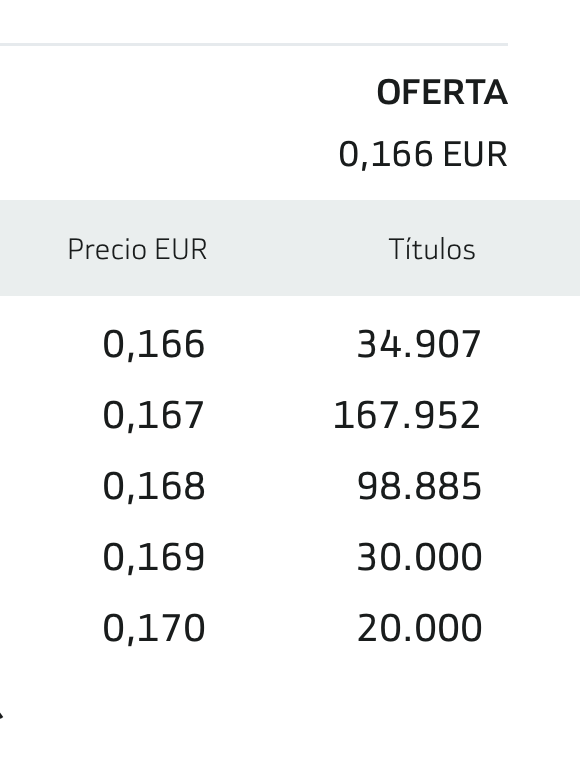Sort by the Precio EUR column header

click(x=137, y=249)
